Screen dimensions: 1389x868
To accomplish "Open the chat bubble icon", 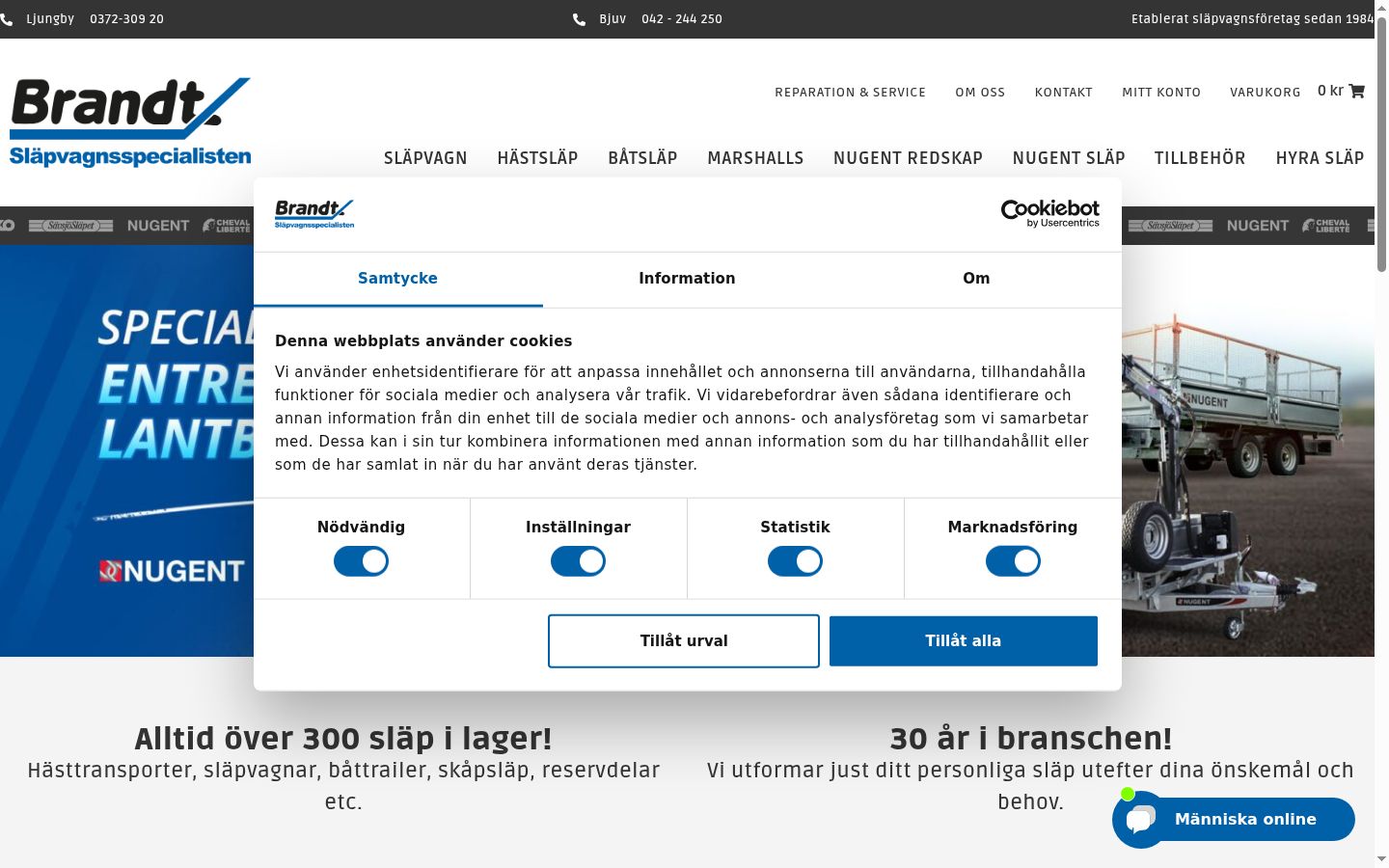I will (1140, 820).
